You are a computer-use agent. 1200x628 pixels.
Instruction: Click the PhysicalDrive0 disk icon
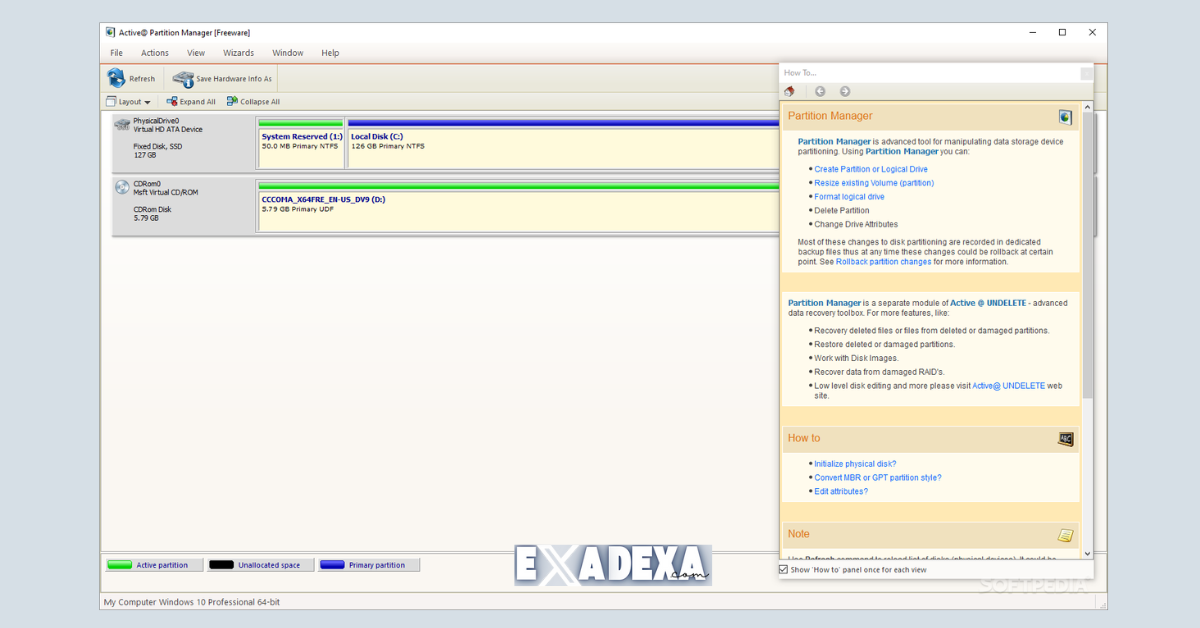click(x=122, y=123)
